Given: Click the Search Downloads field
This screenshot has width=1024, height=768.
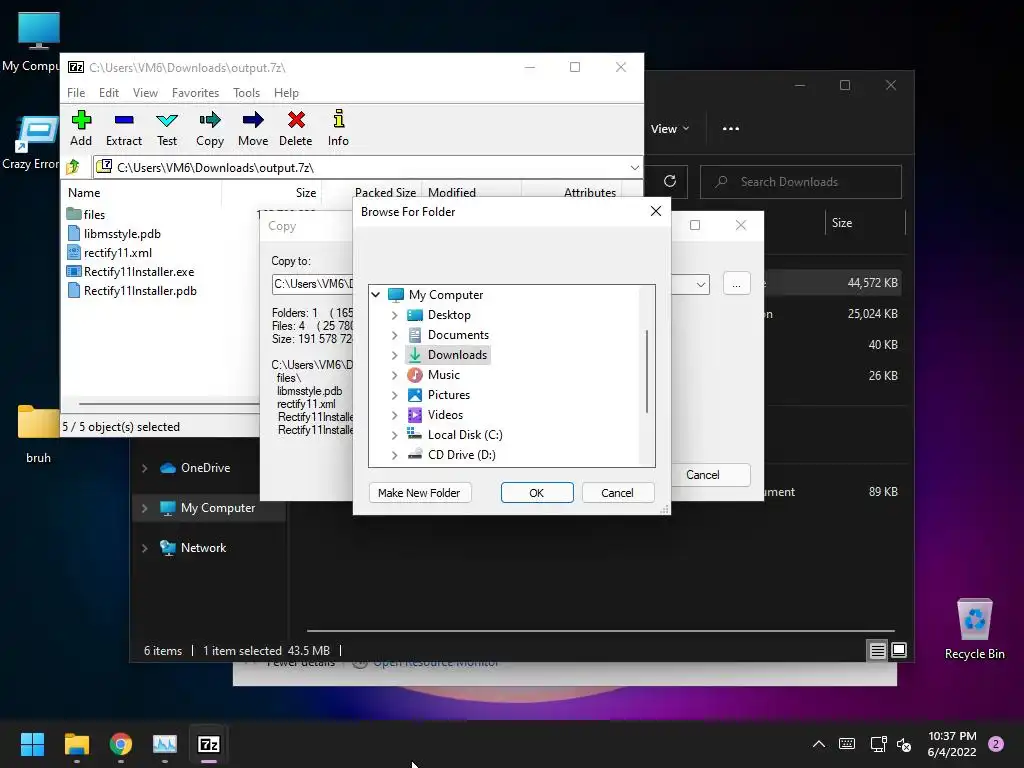Looking at the screenshot, I should coord(801,182).
